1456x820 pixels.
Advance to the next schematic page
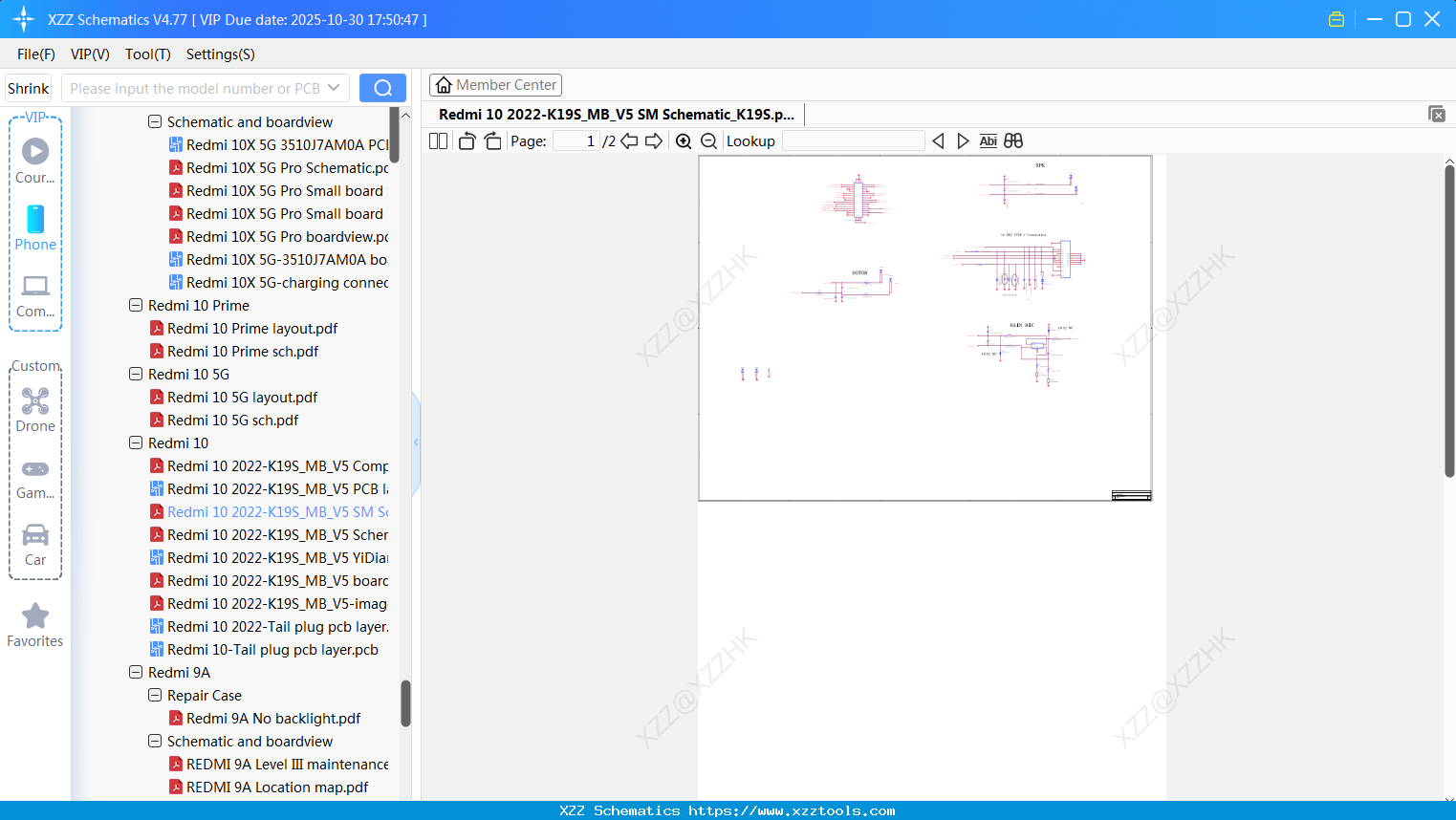[655, 140]
